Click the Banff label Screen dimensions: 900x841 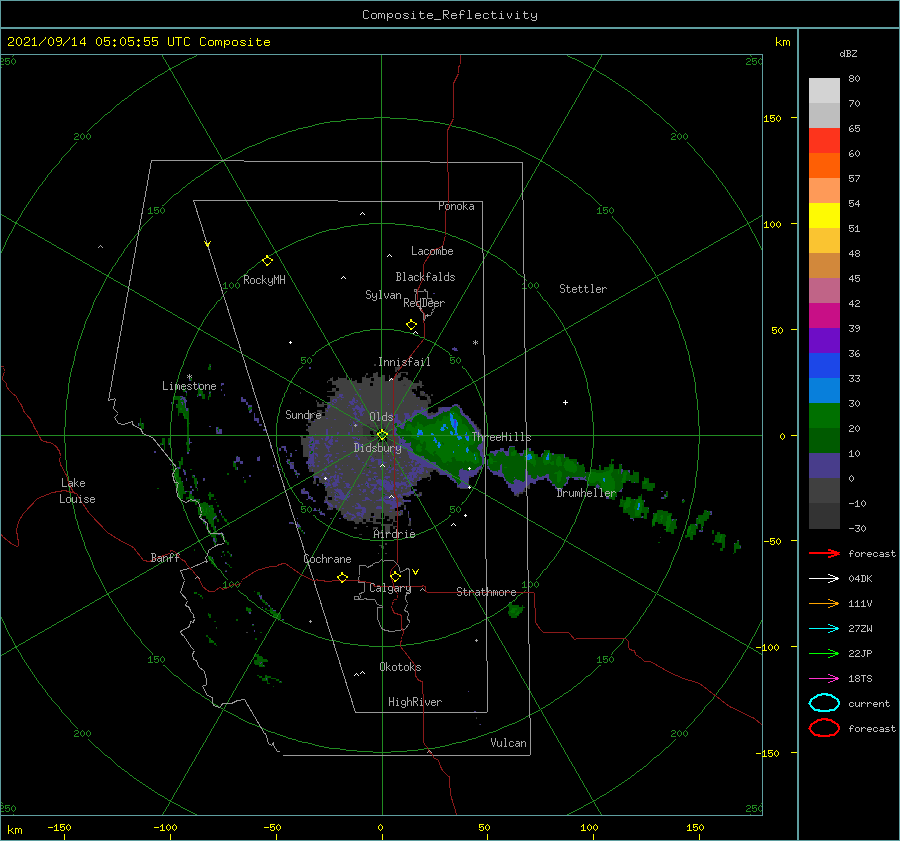(165, 557)
